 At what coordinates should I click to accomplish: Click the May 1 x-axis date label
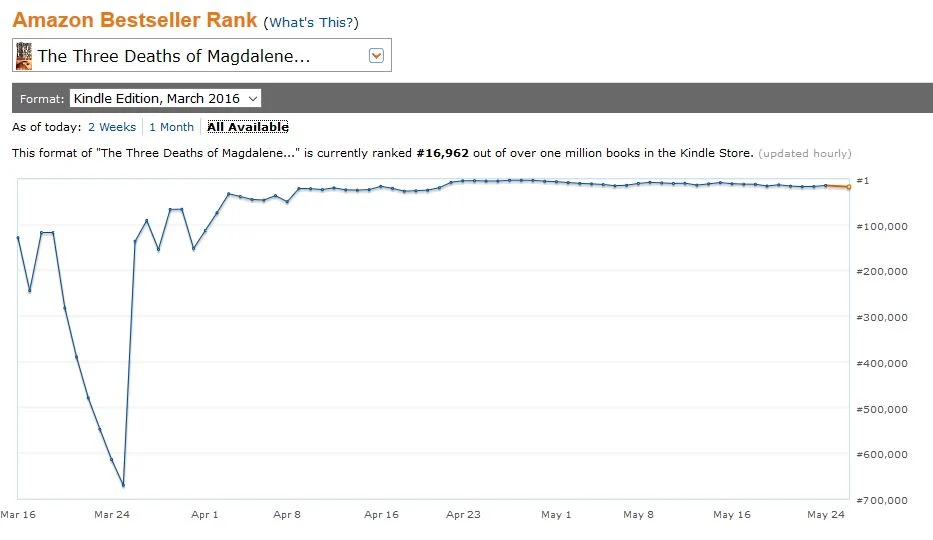(x=556, y=515)
